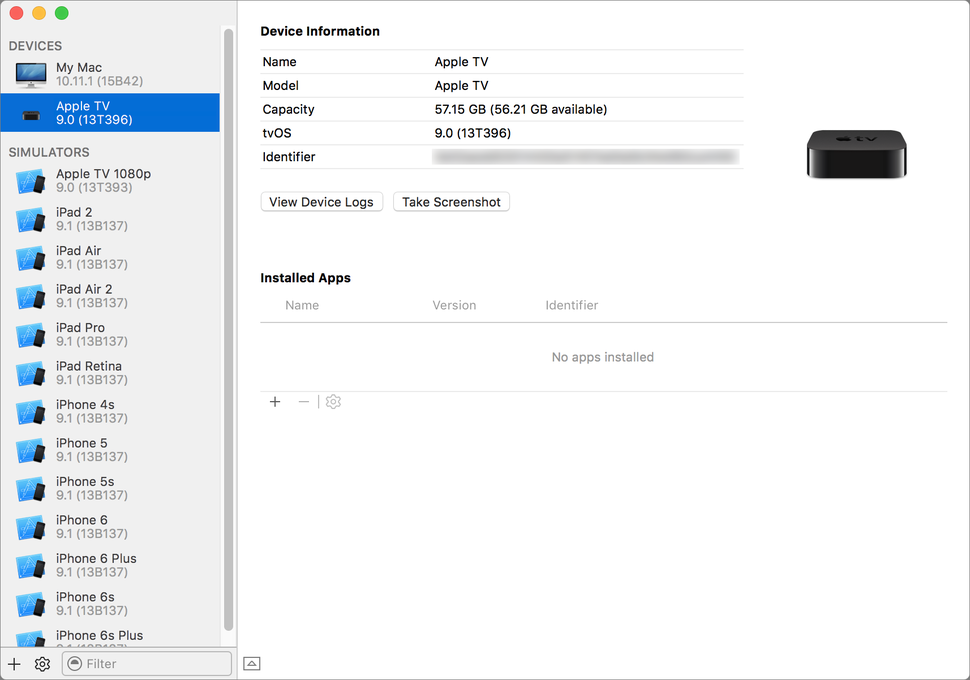Screen dimensions: 970x680
Task: Open the gear actions menu under Installed Apps
Action: [333, 401]
